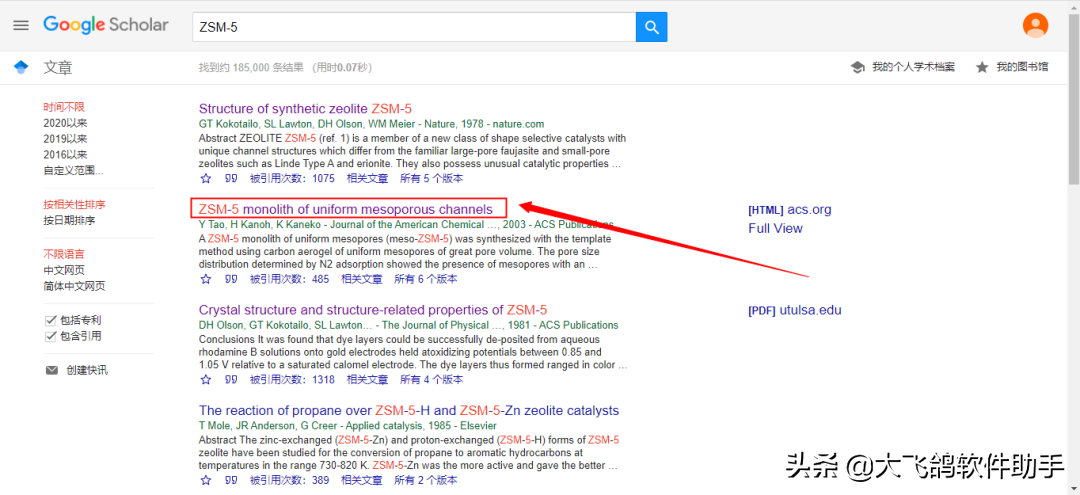The height and width of the screenshot is (495, 1080).
Task: Open the 自定义范围 custom date range
Action: tap(74, 171)
